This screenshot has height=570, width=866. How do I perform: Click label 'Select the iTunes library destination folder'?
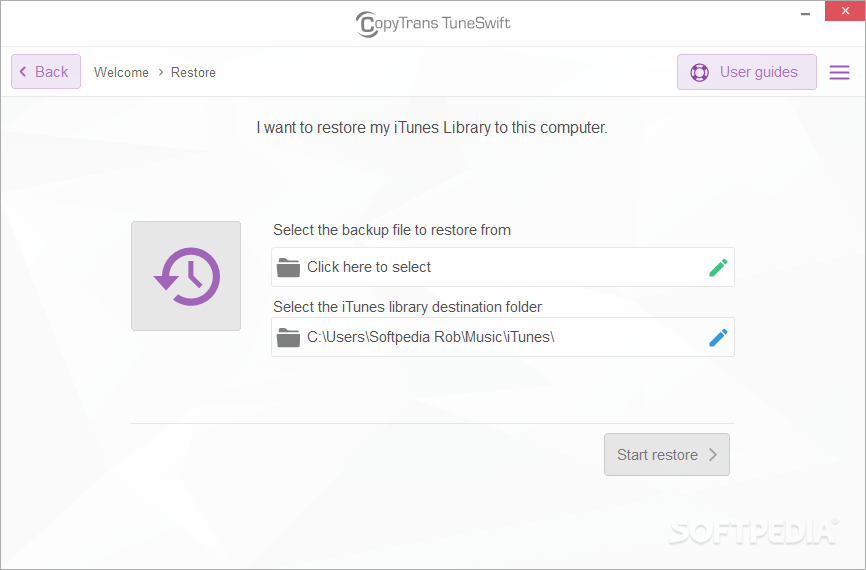tap(408, 307)
